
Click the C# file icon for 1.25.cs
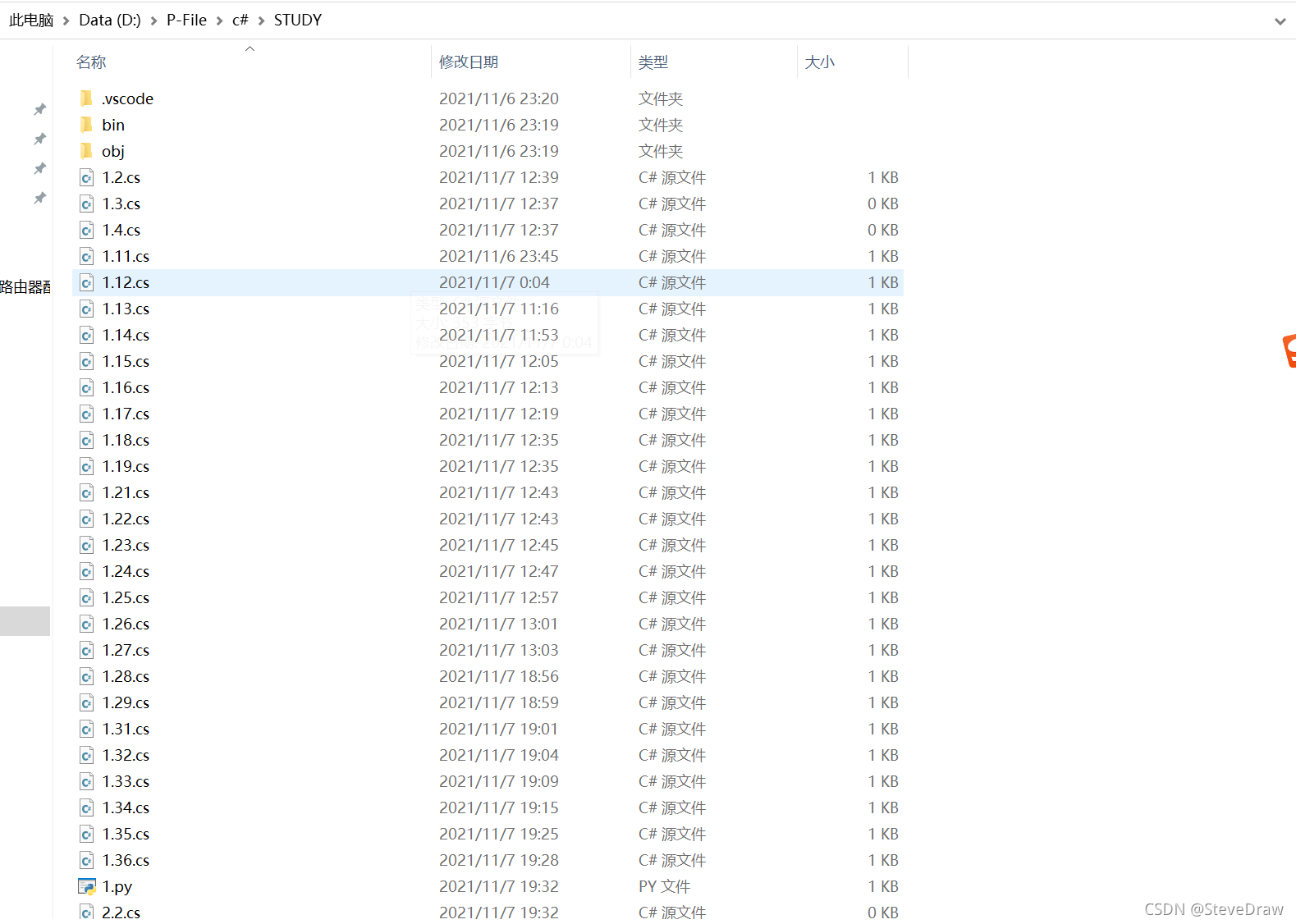pos(86,597)
